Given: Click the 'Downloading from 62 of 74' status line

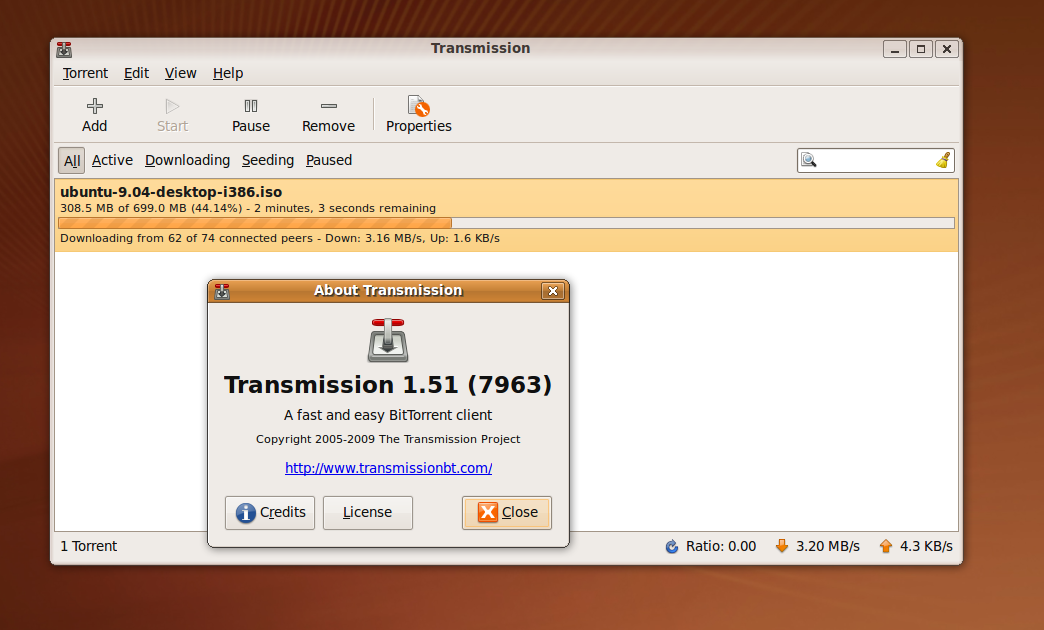Looking at the screenshot, I should click(280, 238).
